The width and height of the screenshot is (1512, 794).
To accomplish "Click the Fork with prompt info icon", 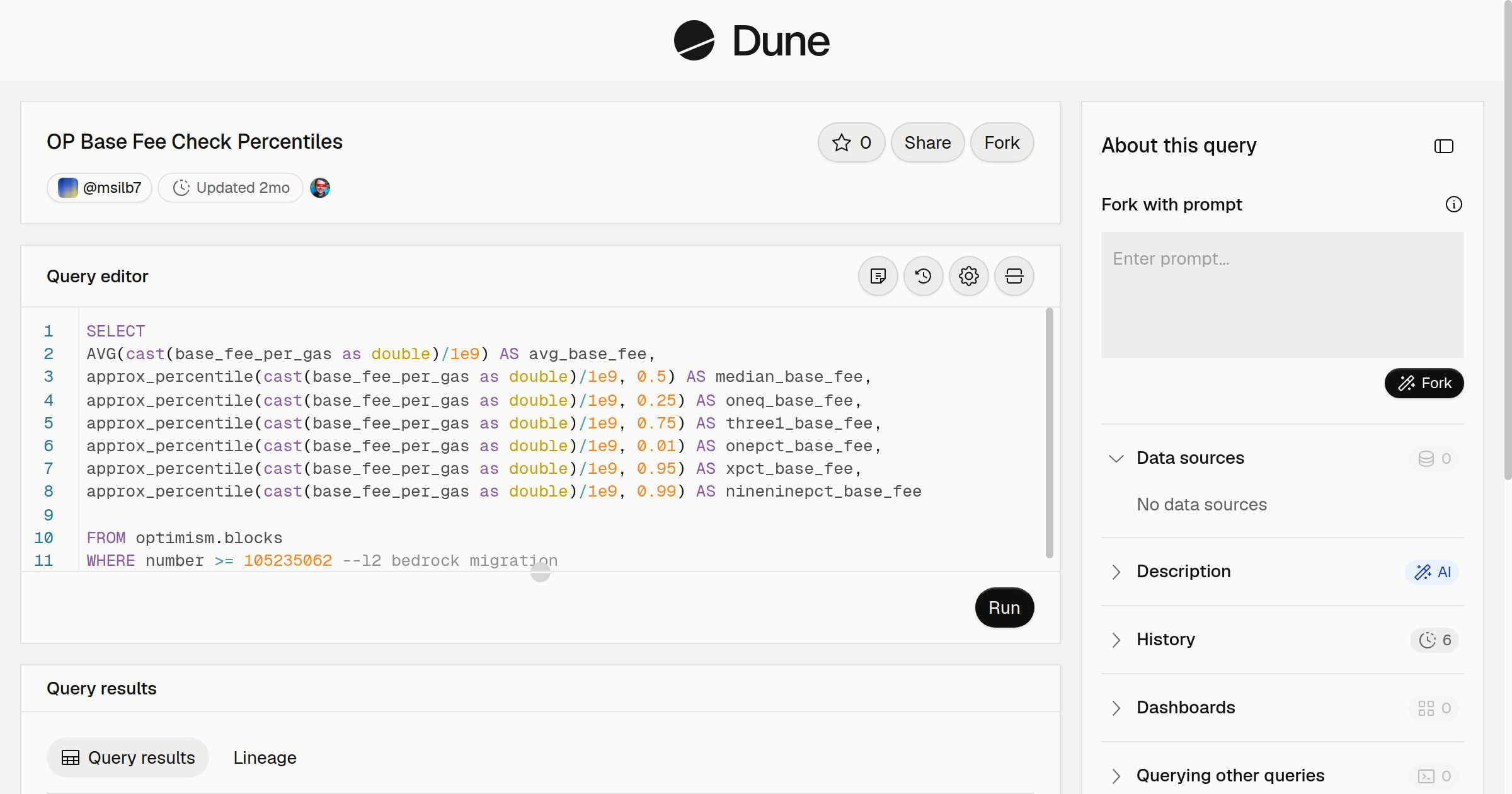I will (1454, 204).
